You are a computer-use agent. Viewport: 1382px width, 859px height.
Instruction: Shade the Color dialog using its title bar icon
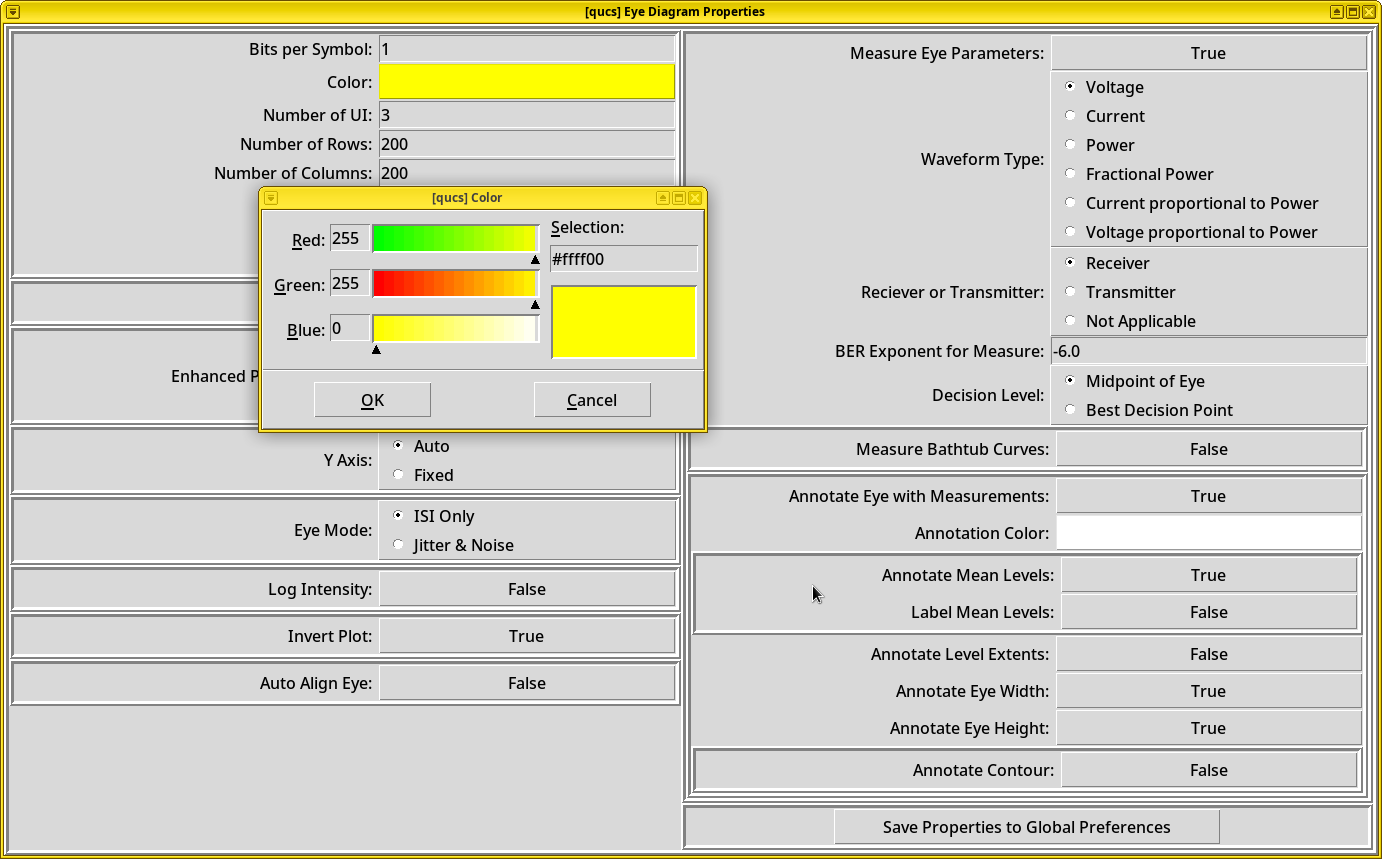(662, 198)
